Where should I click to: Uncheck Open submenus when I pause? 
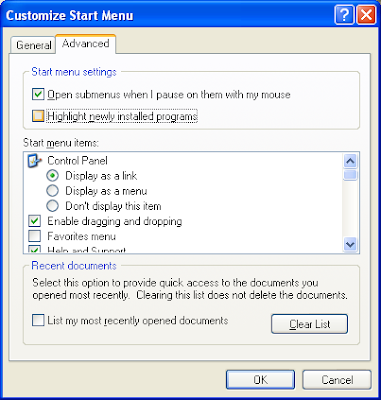point(38,94)
